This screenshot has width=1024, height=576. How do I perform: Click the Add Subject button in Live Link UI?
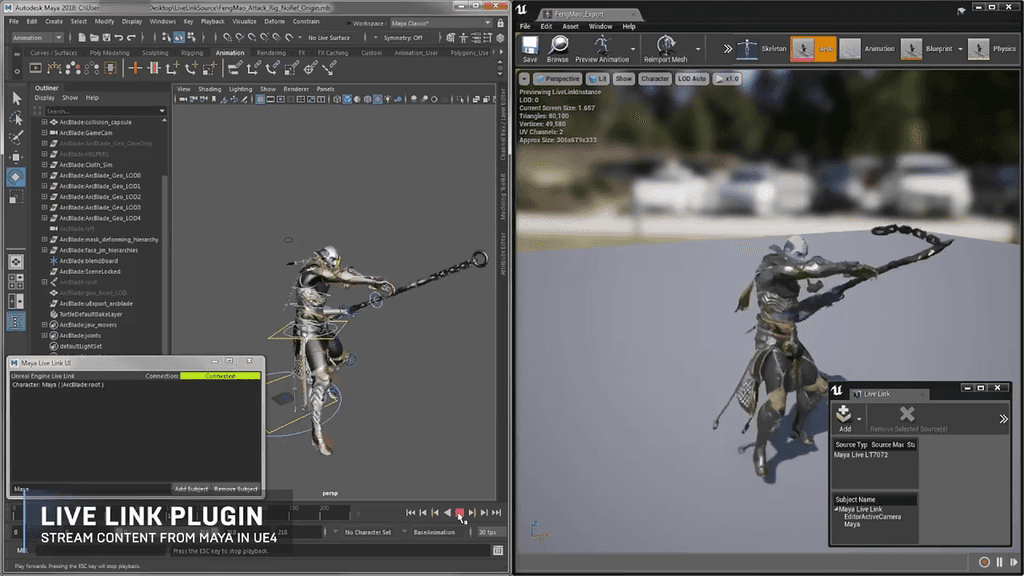tap(191, 489)
